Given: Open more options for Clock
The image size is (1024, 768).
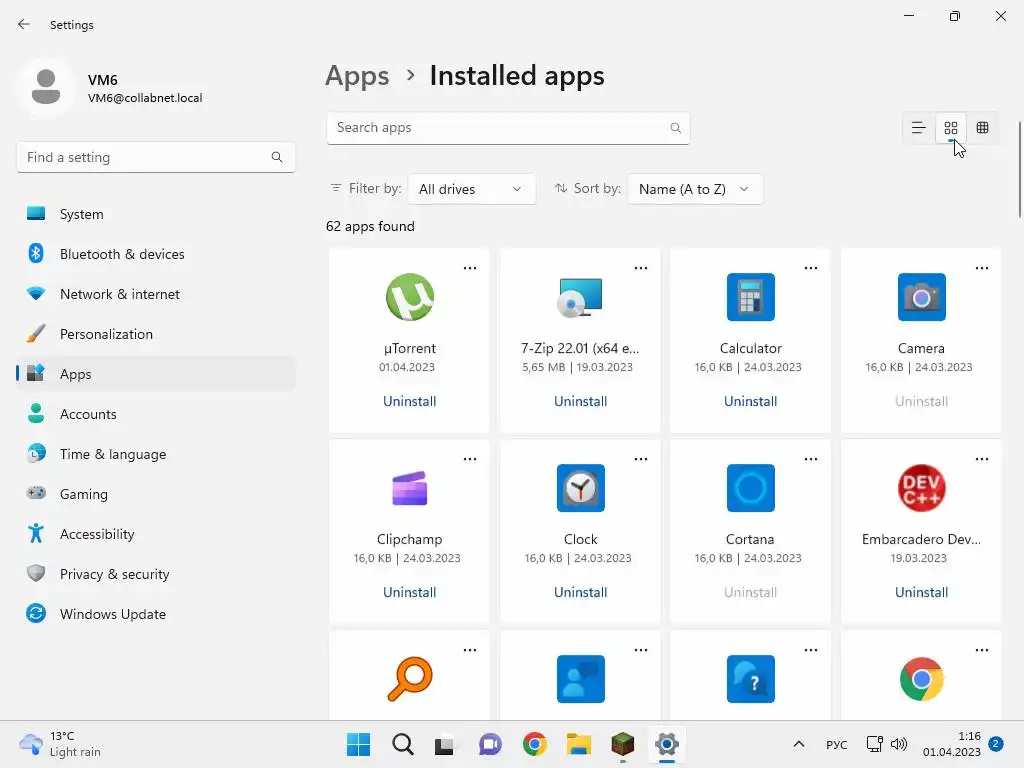Looking at the screenshot, I should coord(641,459).
